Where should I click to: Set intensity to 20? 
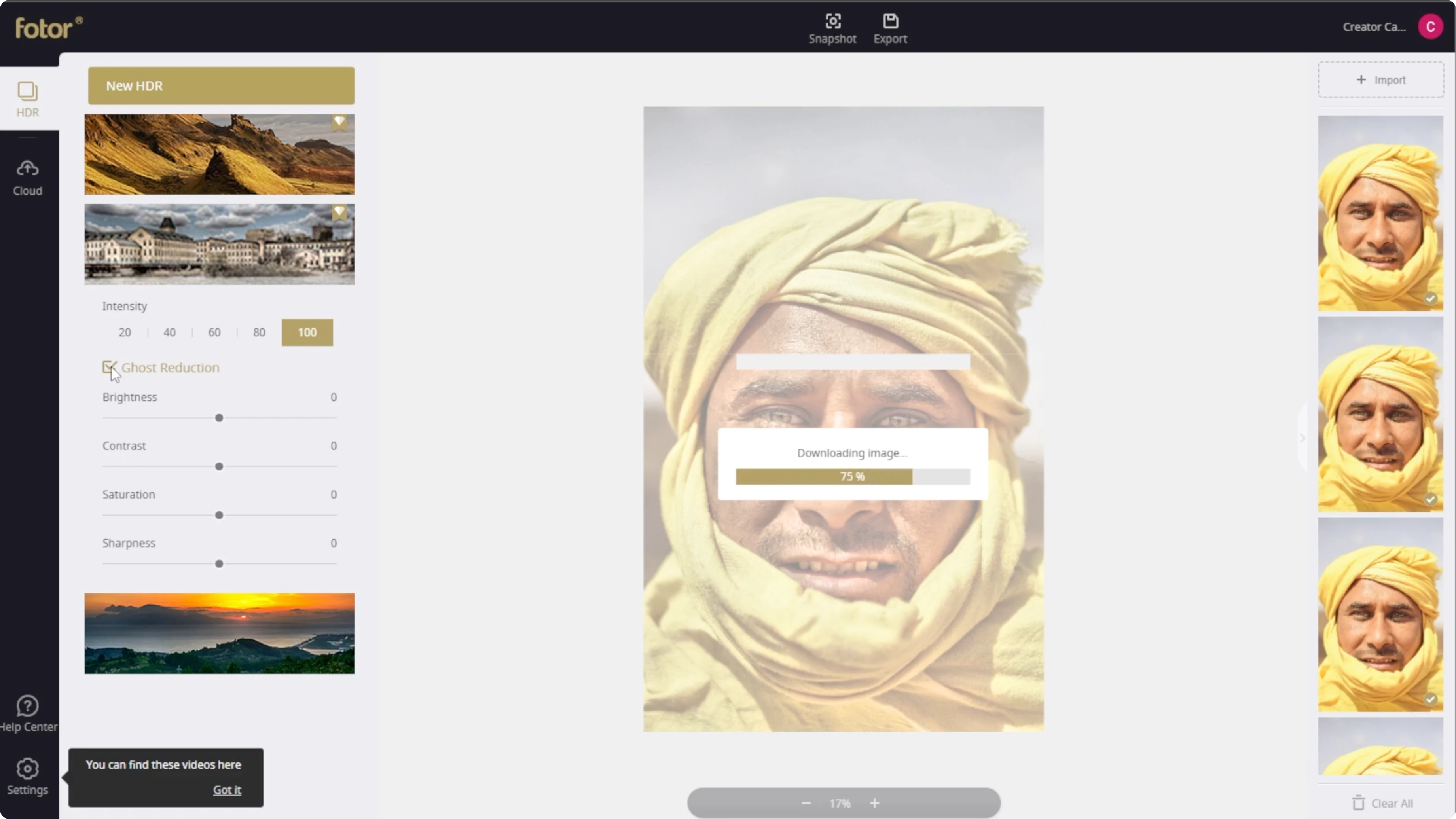(124, 332)
